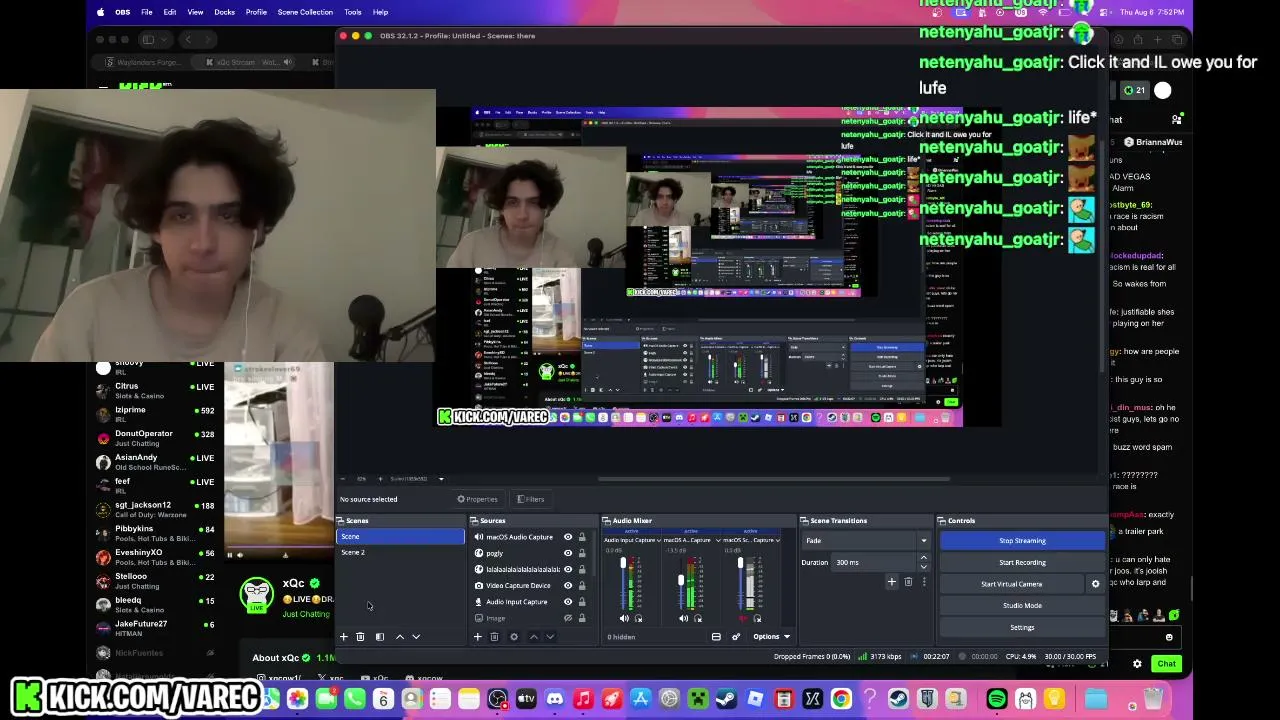Screen dimensions: 1280x720
Task: Click the Stop Streaming button
Action: (1022, 541)
